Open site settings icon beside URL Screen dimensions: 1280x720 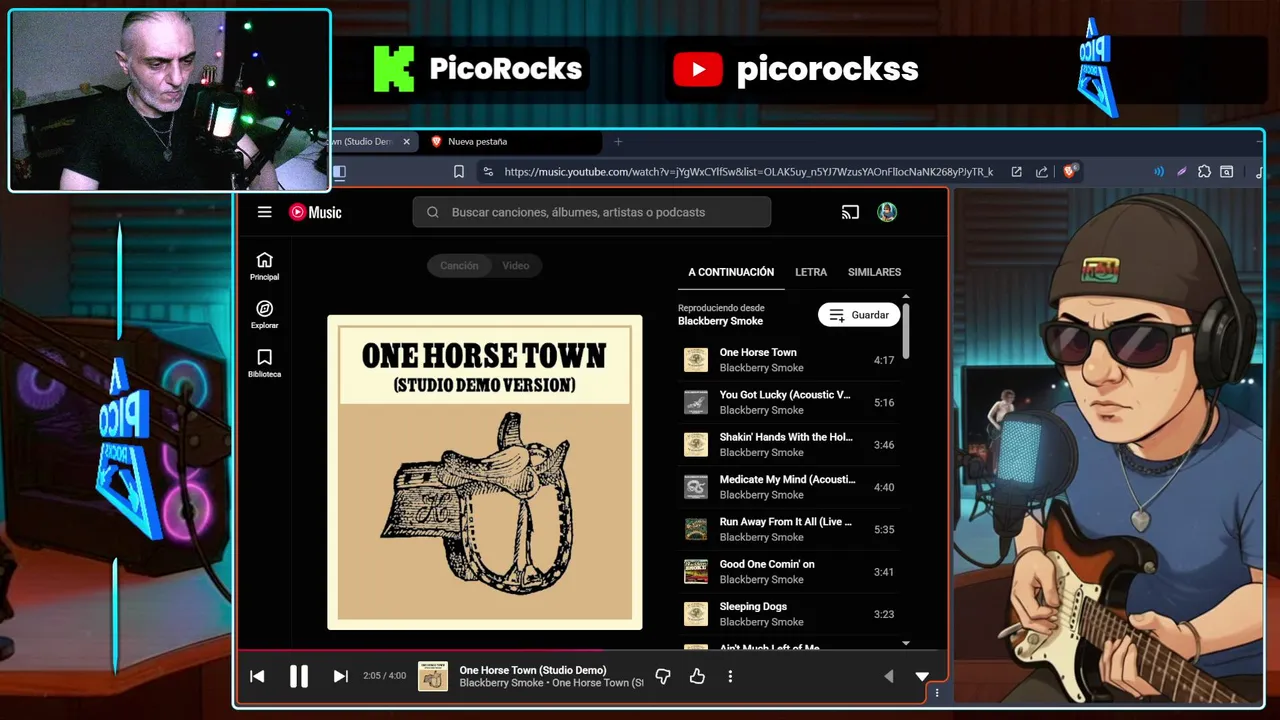coord(488,172)
